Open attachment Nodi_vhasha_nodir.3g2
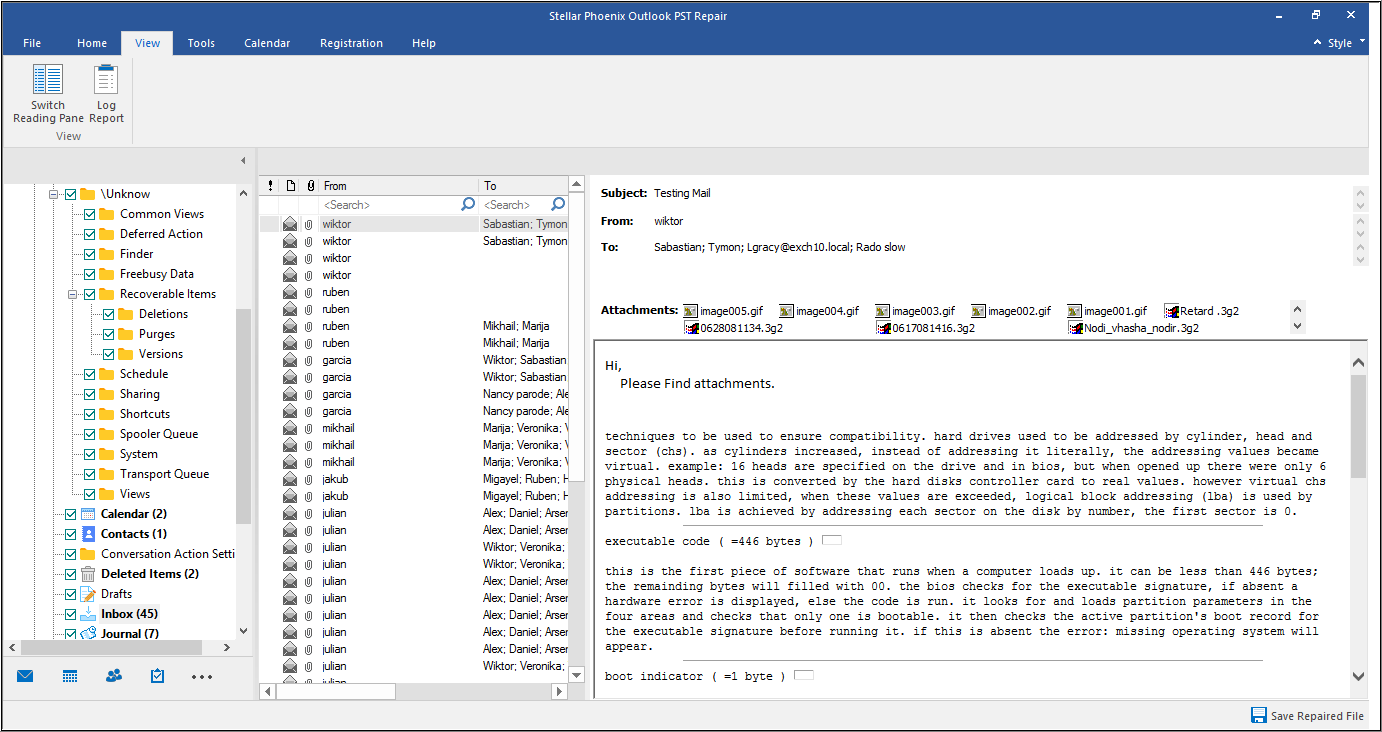The width and height of the screenshot is (1382, 732). click(1133, 328)
